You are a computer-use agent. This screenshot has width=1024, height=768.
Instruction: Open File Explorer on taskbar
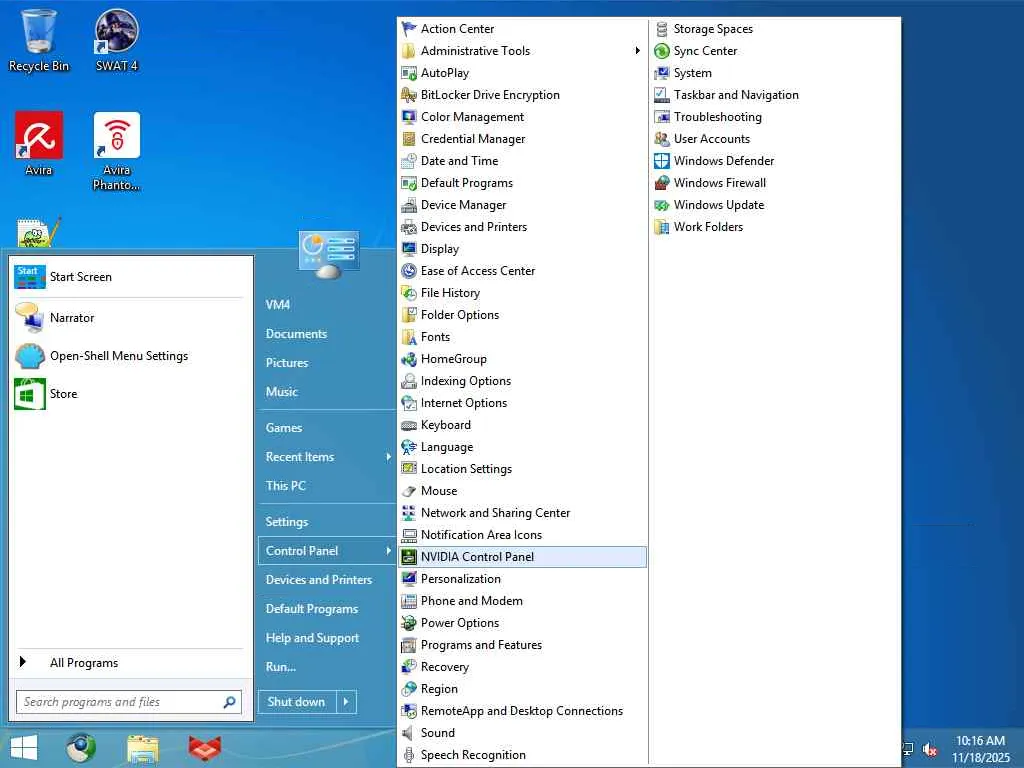(x=143, y=749)
